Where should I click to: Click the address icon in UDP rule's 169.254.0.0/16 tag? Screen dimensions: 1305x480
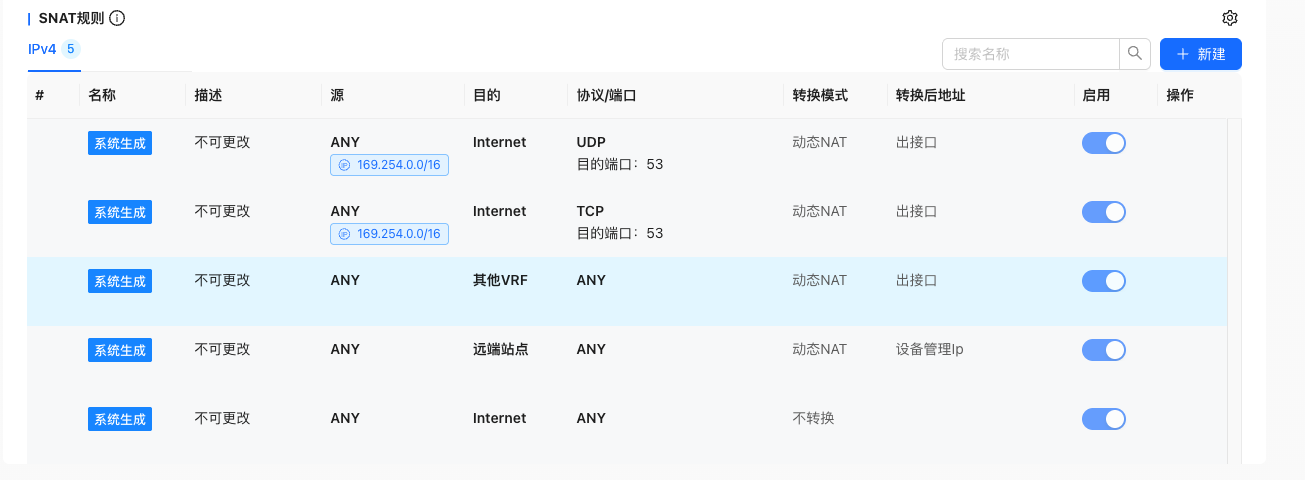click(x=344, y=165)
